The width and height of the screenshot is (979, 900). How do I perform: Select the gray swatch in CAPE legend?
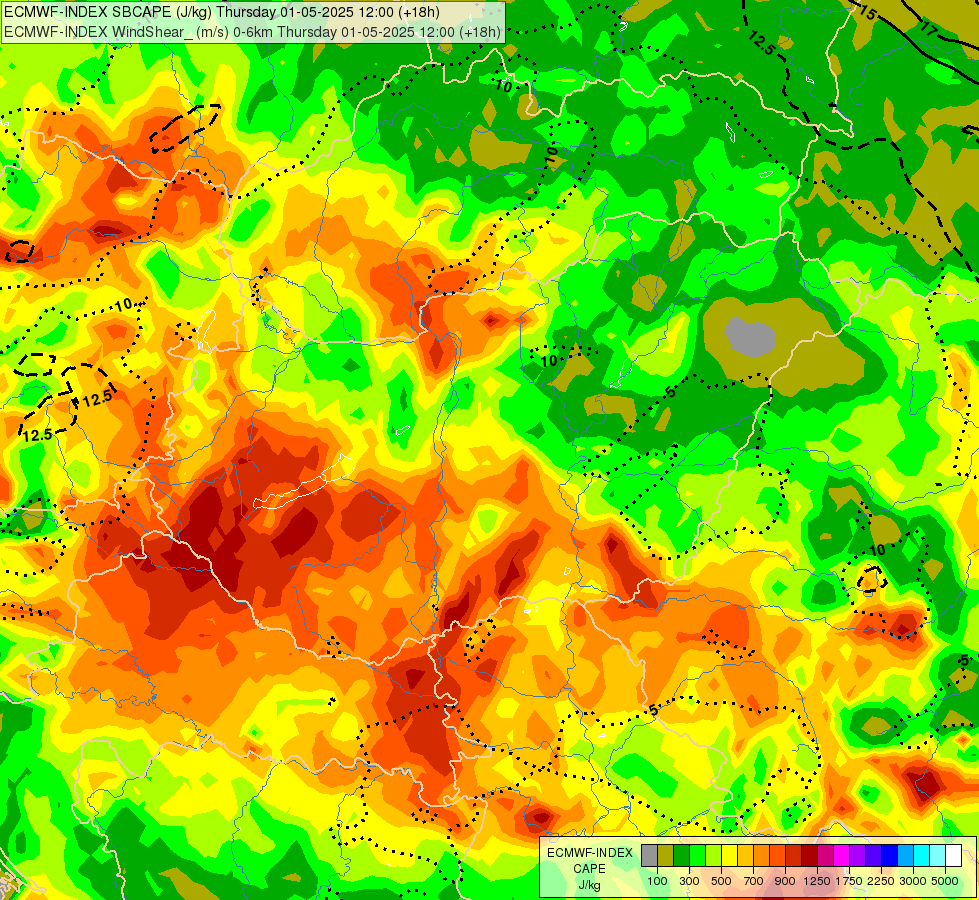[x=649, y=855]
